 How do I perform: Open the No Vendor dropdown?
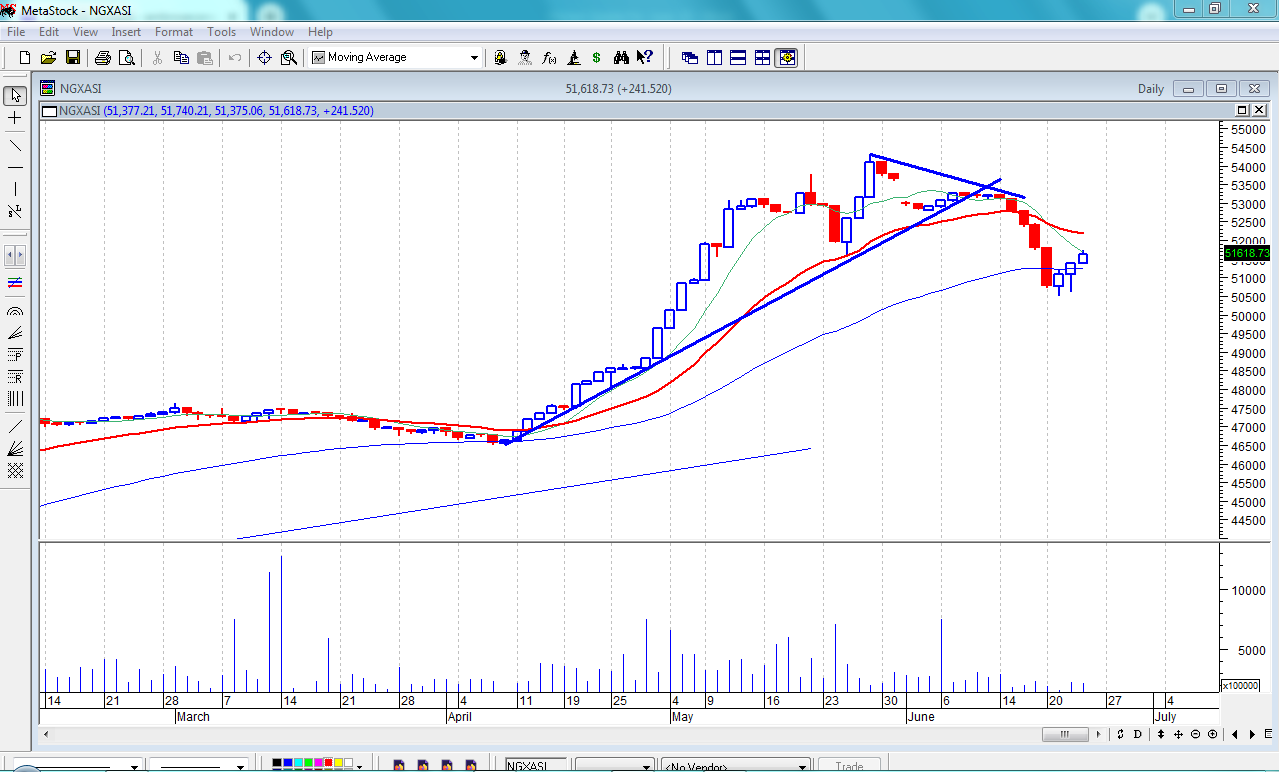coord(802,767)
